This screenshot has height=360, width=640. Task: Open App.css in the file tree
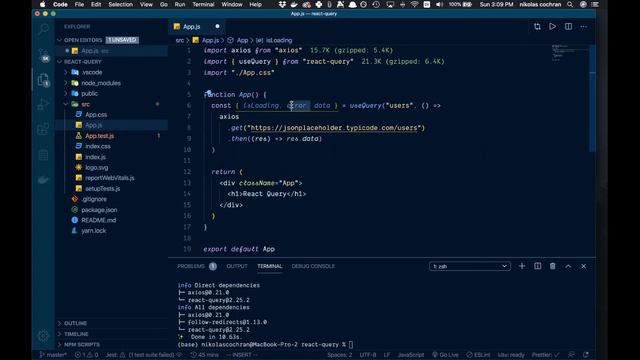[x=96, y=115]
